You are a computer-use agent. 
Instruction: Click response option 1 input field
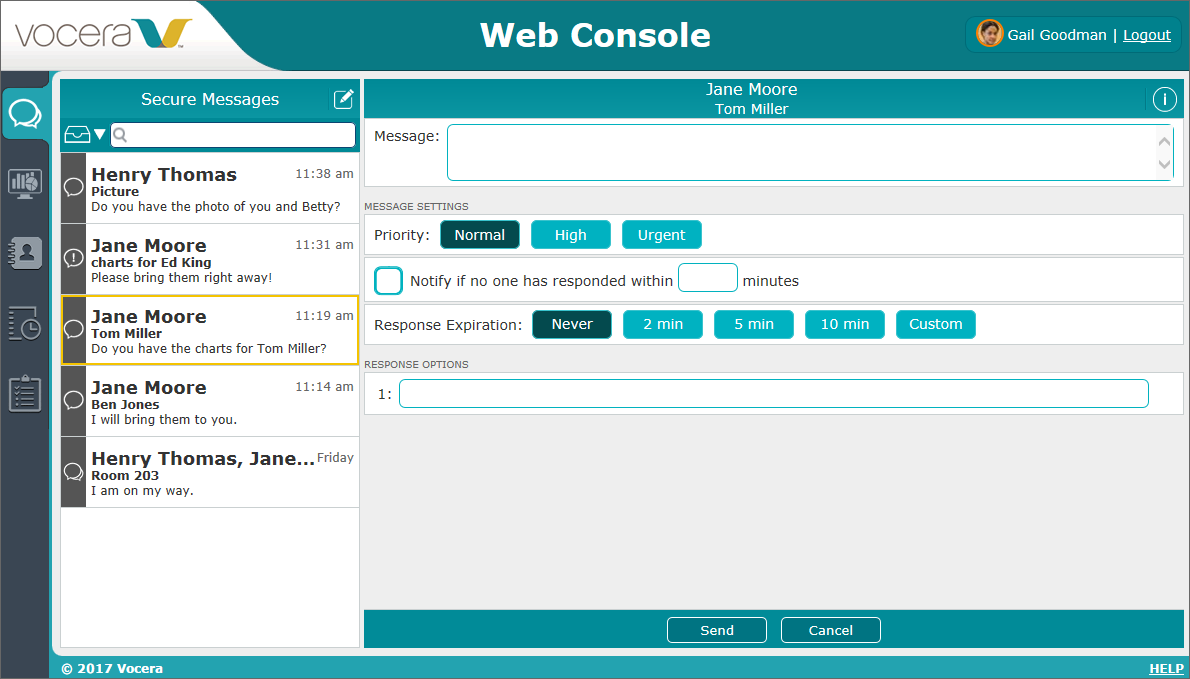(x=773, y=394)
